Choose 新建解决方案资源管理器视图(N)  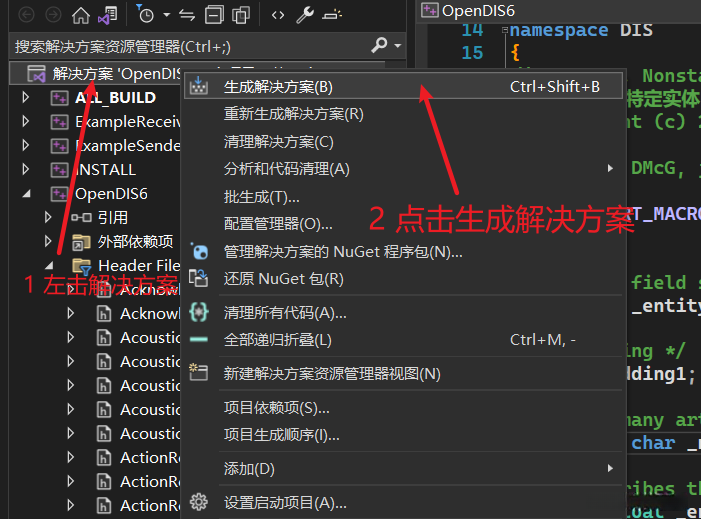403,373
